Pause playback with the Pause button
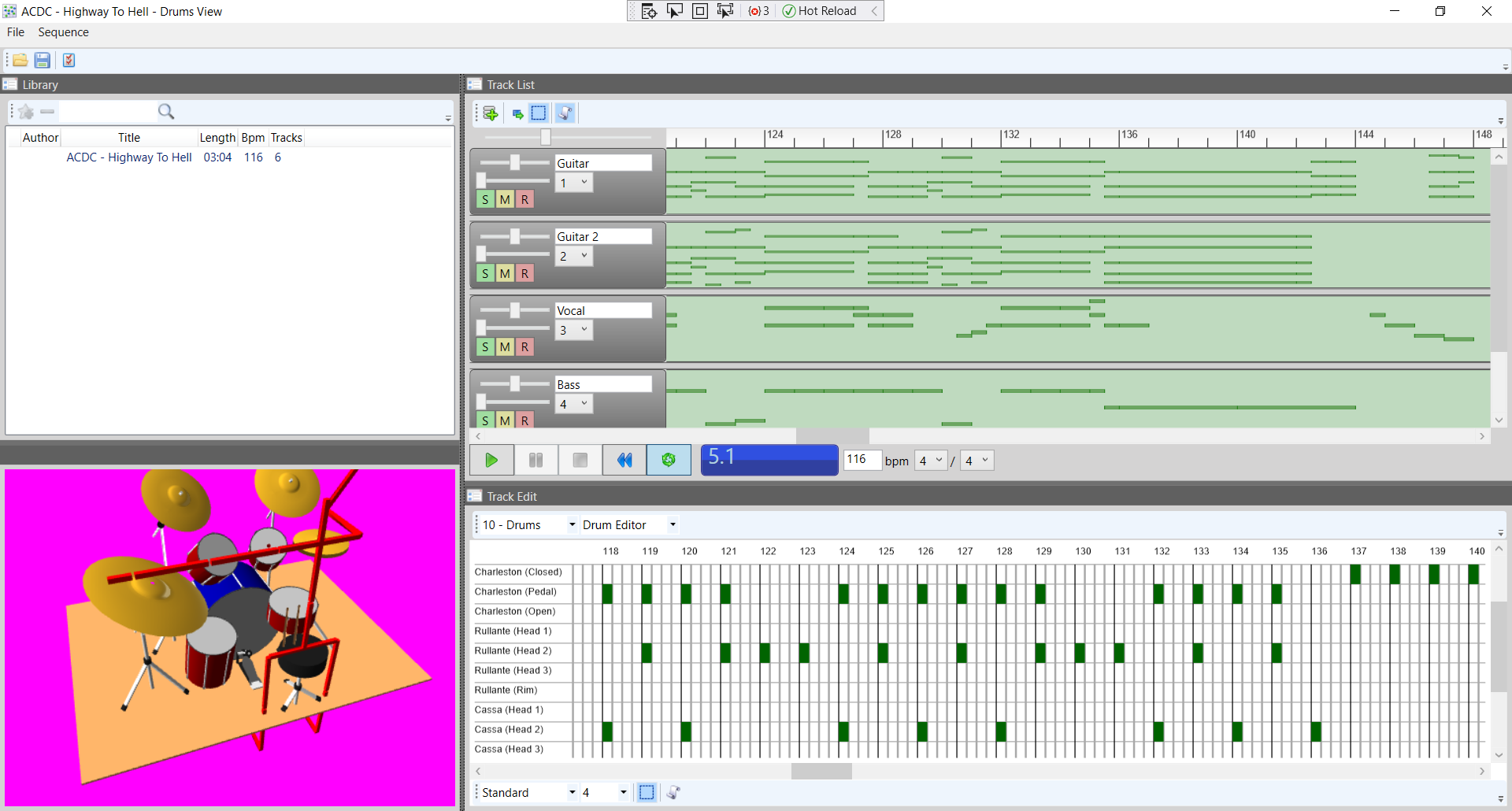Screen dimensions: 1512x811 point(535,460)
